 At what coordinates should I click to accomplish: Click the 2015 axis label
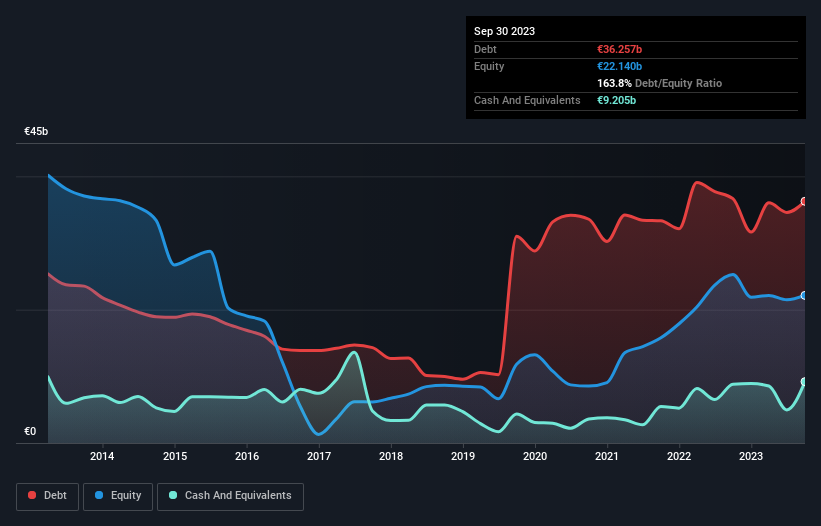coord(175,456)
